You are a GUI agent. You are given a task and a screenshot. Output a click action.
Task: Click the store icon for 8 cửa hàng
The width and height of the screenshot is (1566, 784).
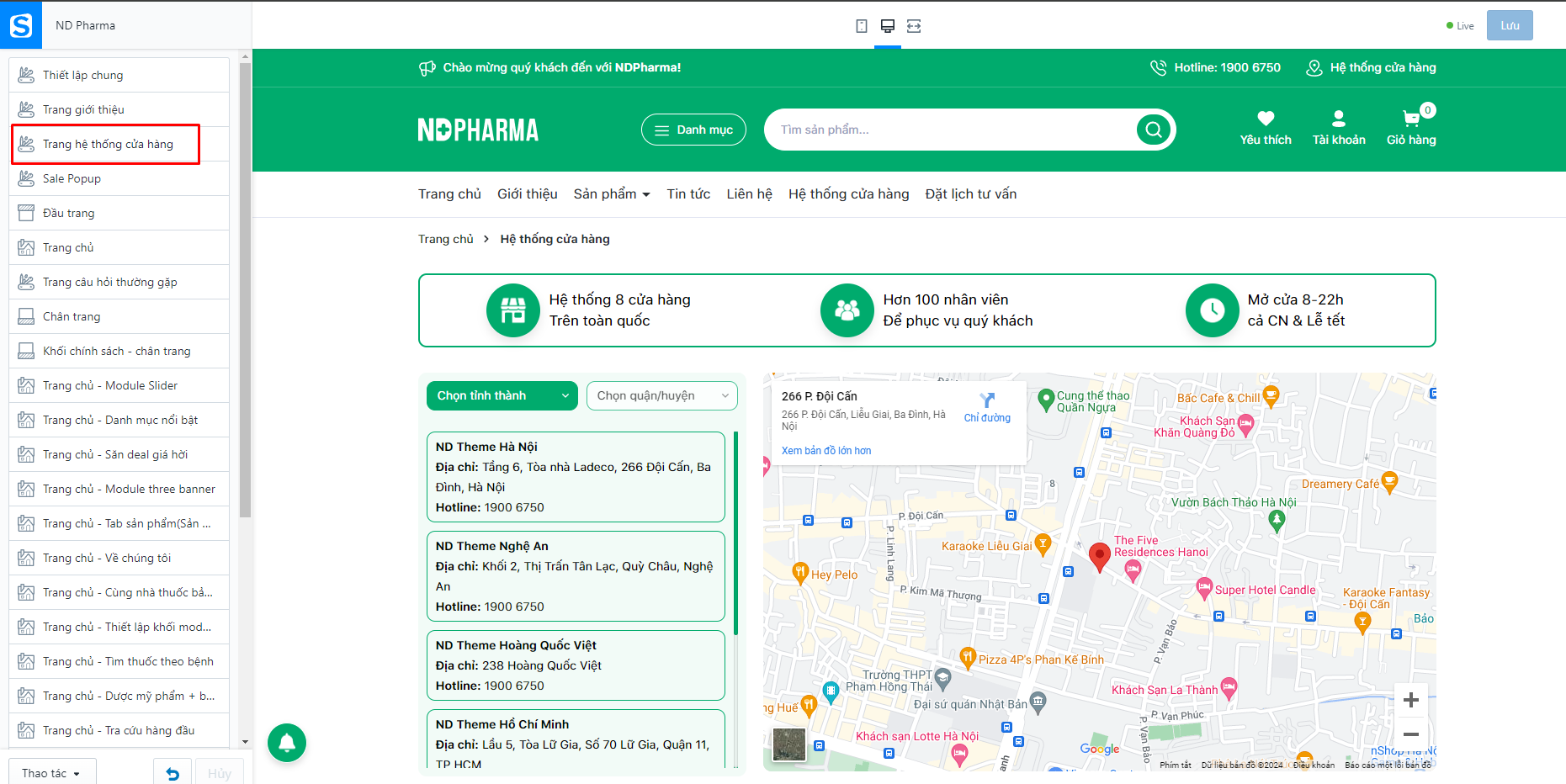(x=513, y=310)
